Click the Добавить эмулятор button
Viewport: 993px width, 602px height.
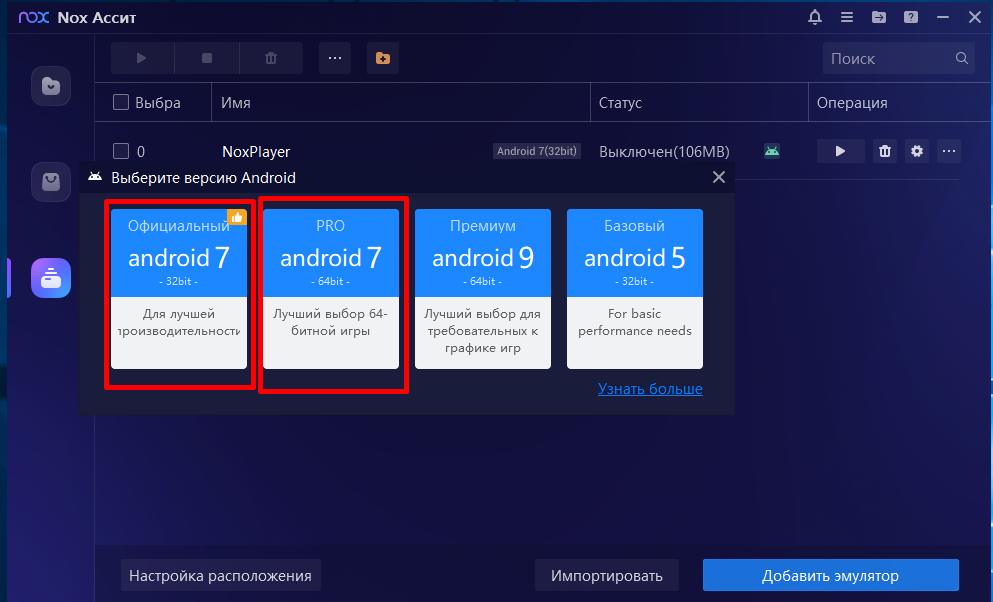[x=830, y=575]
